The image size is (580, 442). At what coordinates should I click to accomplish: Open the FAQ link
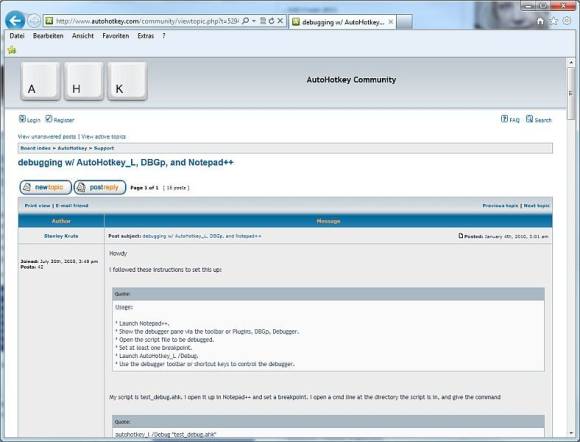pyautogui.click(x=510, y=119)
